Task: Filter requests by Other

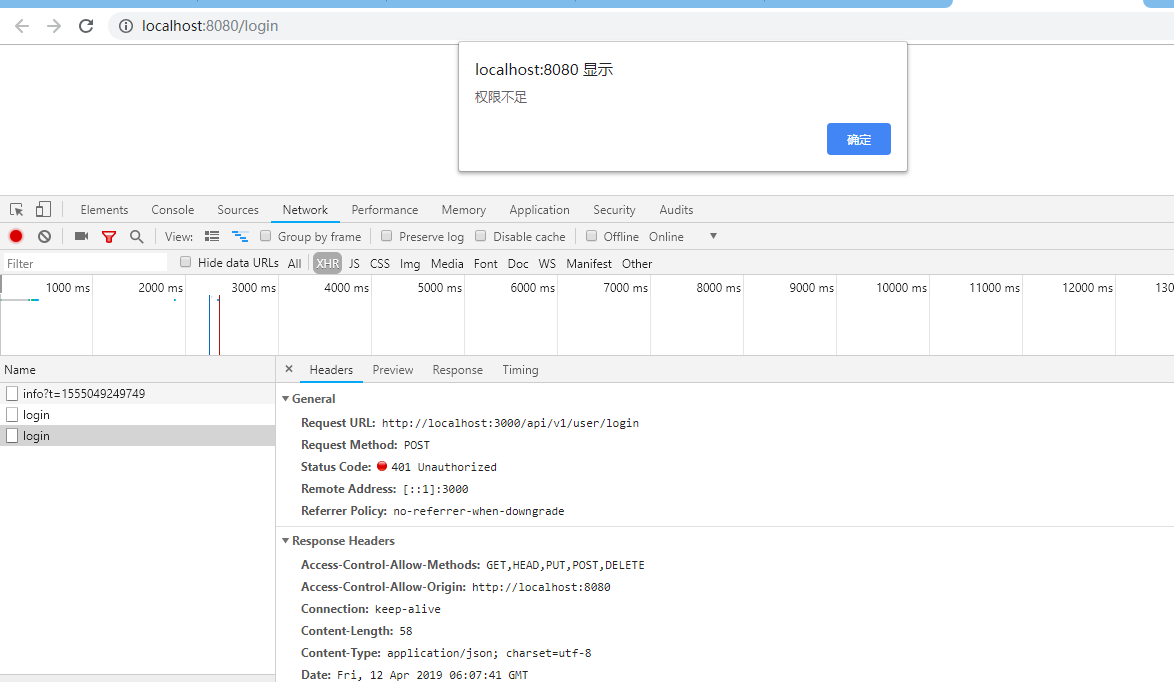Action: click(x=637, y=264)
